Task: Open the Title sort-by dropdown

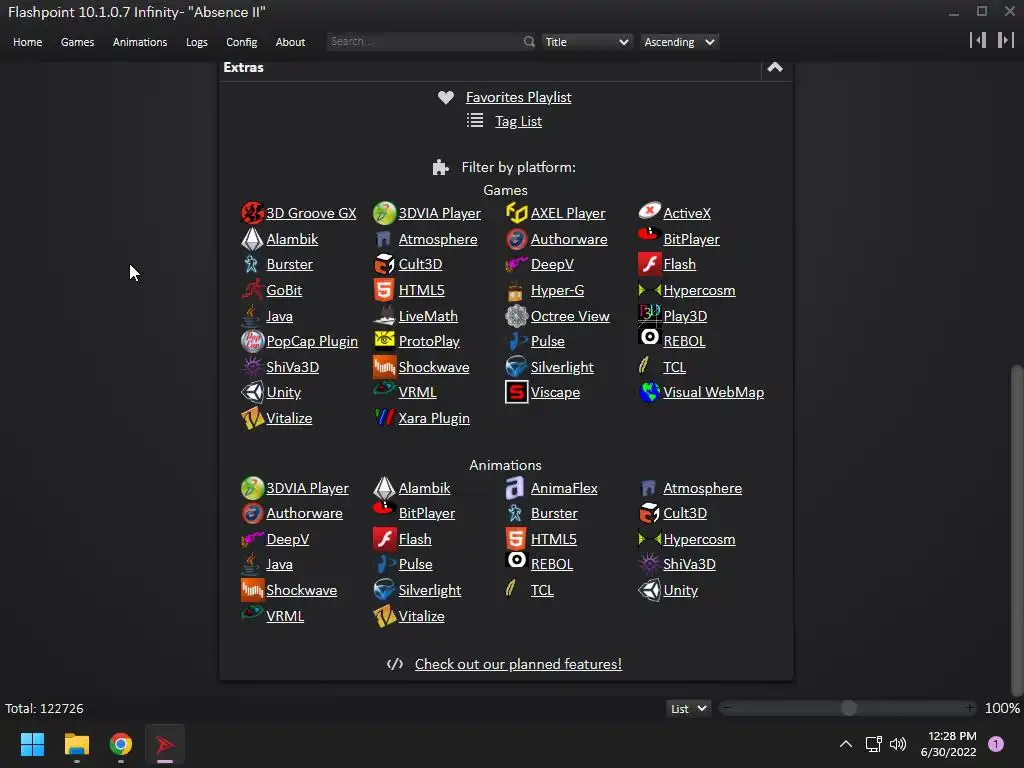Action: coord(586,42)
